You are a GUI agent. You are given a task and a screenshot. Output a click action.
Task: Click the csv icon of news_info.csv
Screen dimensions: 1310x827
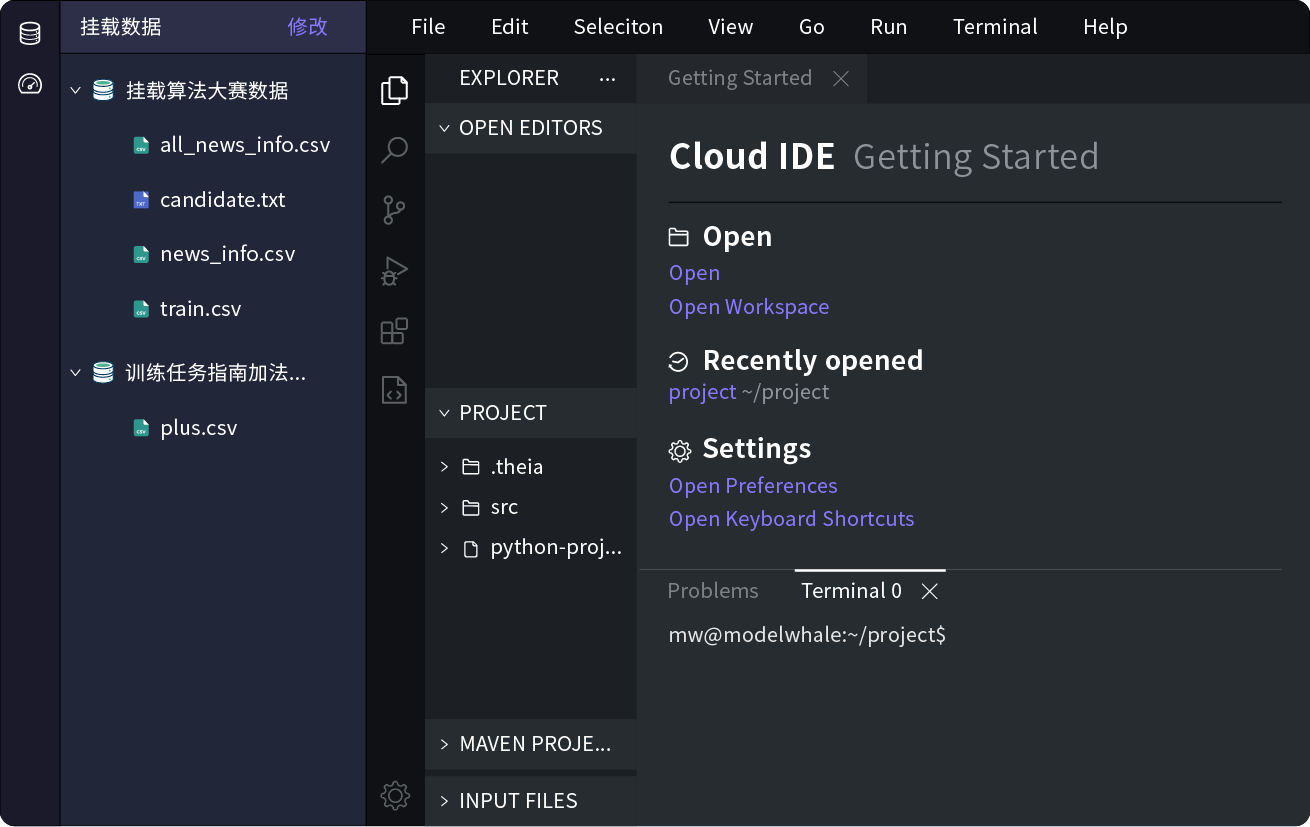(x=141, y=254)
